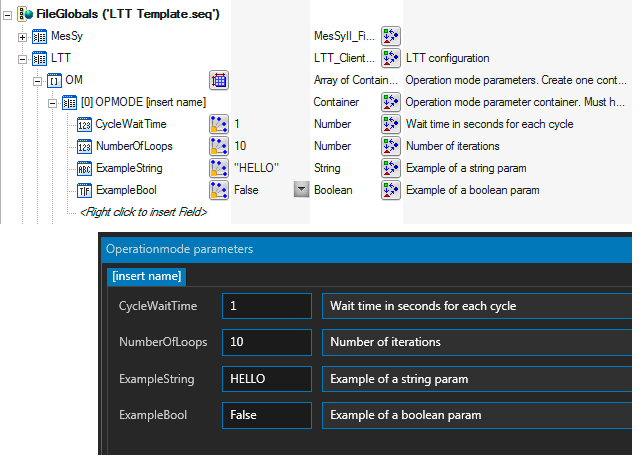The width and height of the screenshot is (644, 464).
Task: Open the NumberOfLoops value expression icon
Action: click(x=219, y=146)
